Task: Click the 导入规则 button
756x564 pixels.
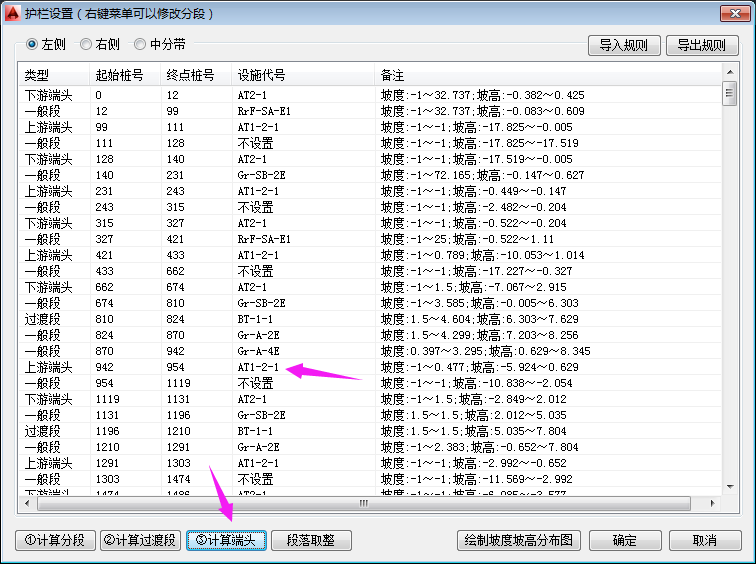Action: click(623, 45)
